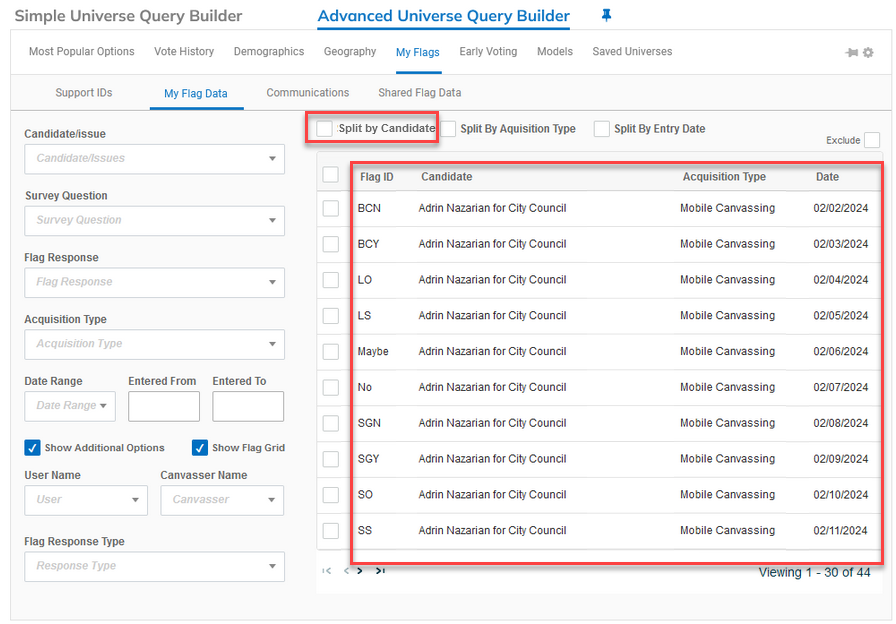Open the gear settings icon in tab bar
The width and height of the screenshot is (896, 624).
tap(868, 53)
